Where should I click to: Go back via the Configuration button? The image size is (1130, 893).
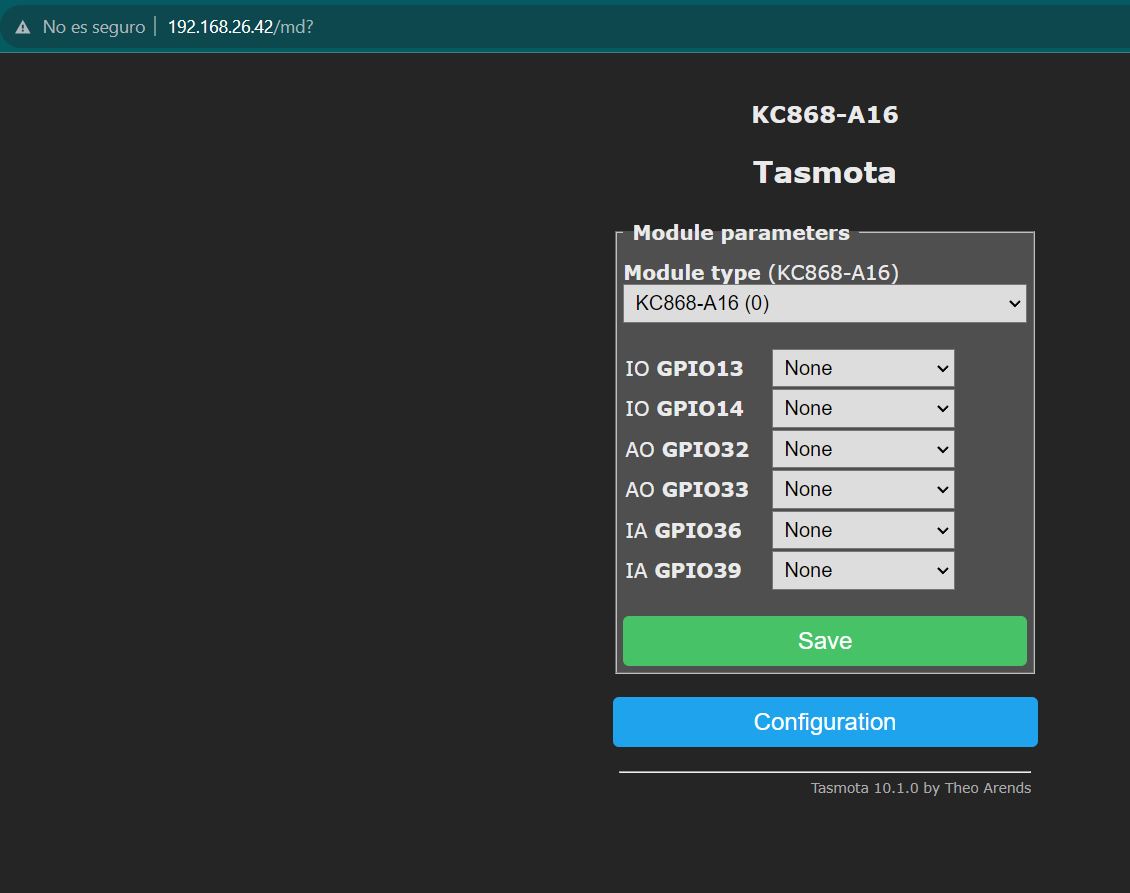pyautogui.click(x=825, y=722)
